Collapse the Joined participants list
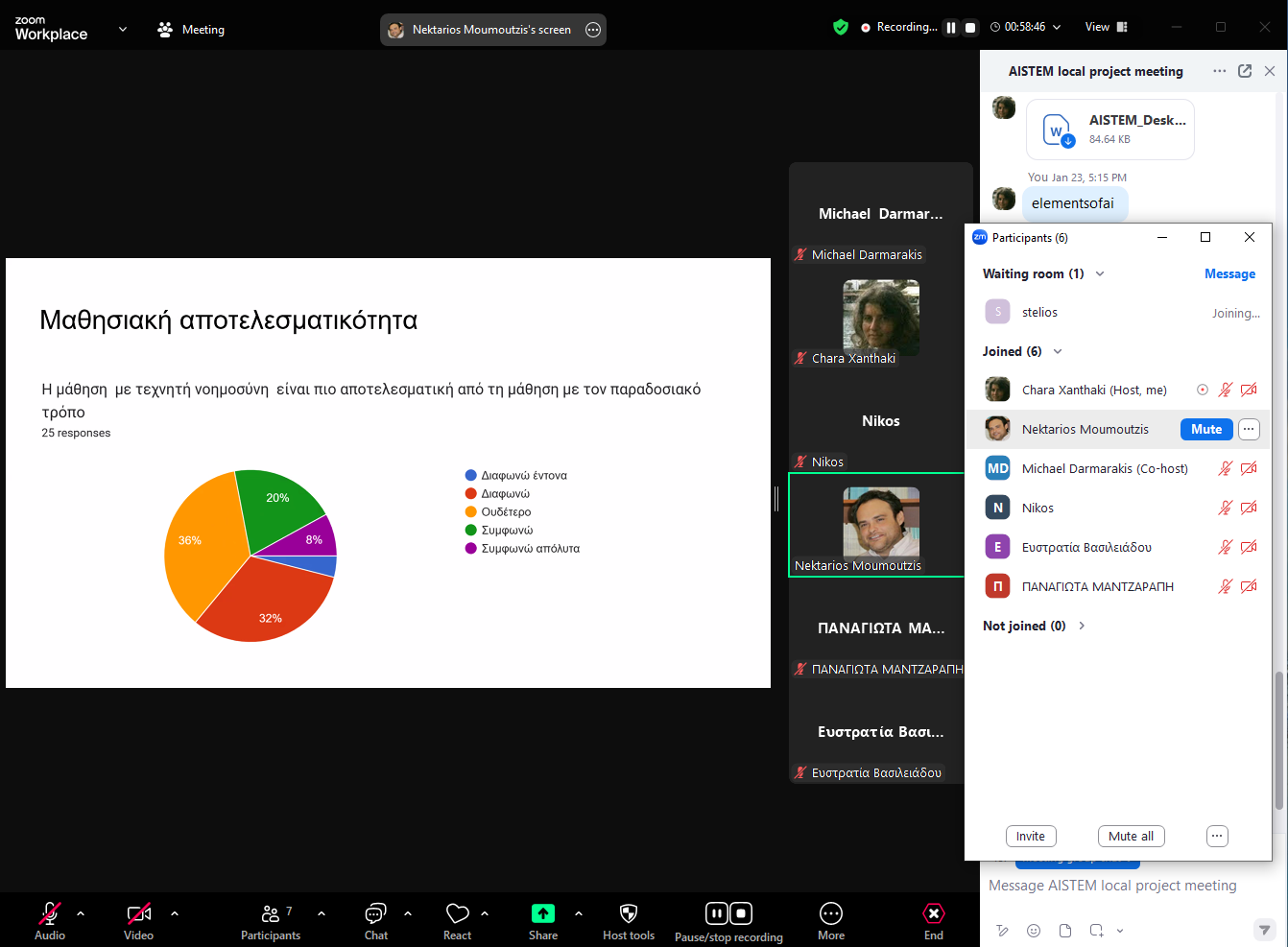This screenshot has width=1288, height=947. [x=1058, y=351]
